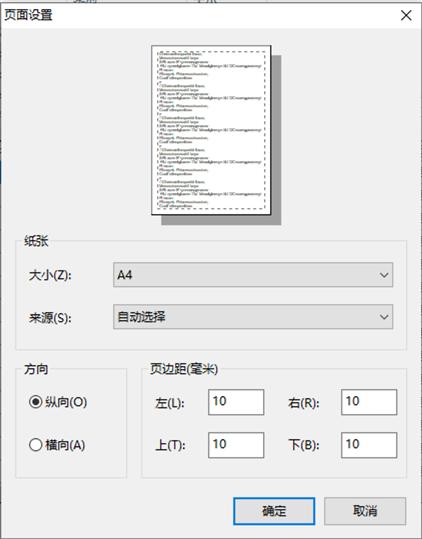The height and width of the screenshot is (539, 422).
Task: Cancel the dialog with 取消 button
Action: pyautogui.click(x=365, y=511)
